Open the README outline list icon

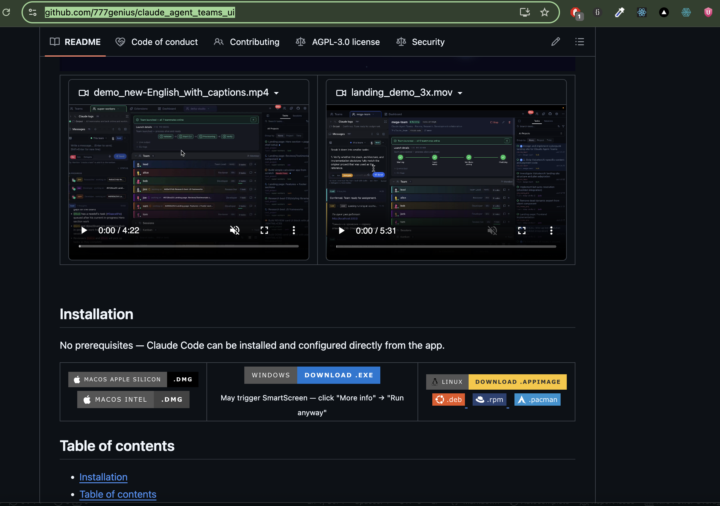click(579, 42)
